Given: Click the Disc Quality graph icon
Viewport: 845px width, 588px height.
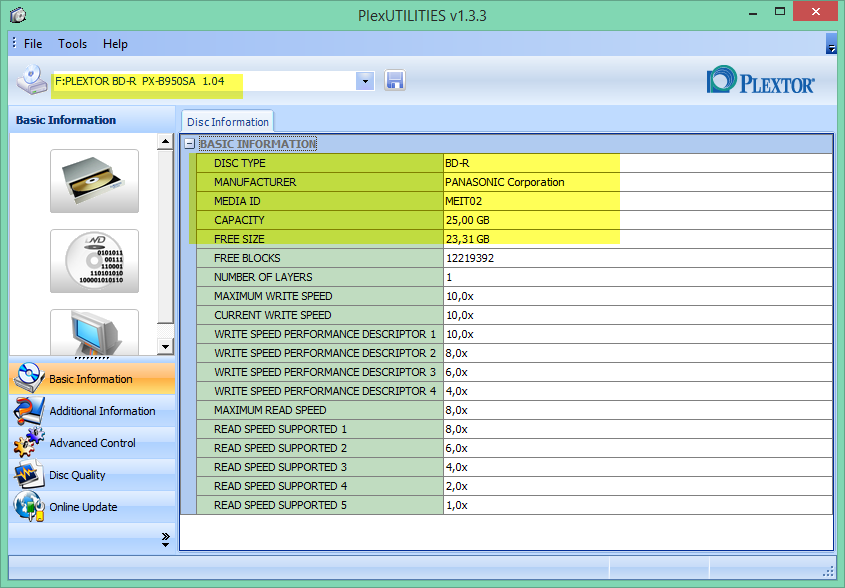Looking at the screenshot, I should (x=29, y=475).
